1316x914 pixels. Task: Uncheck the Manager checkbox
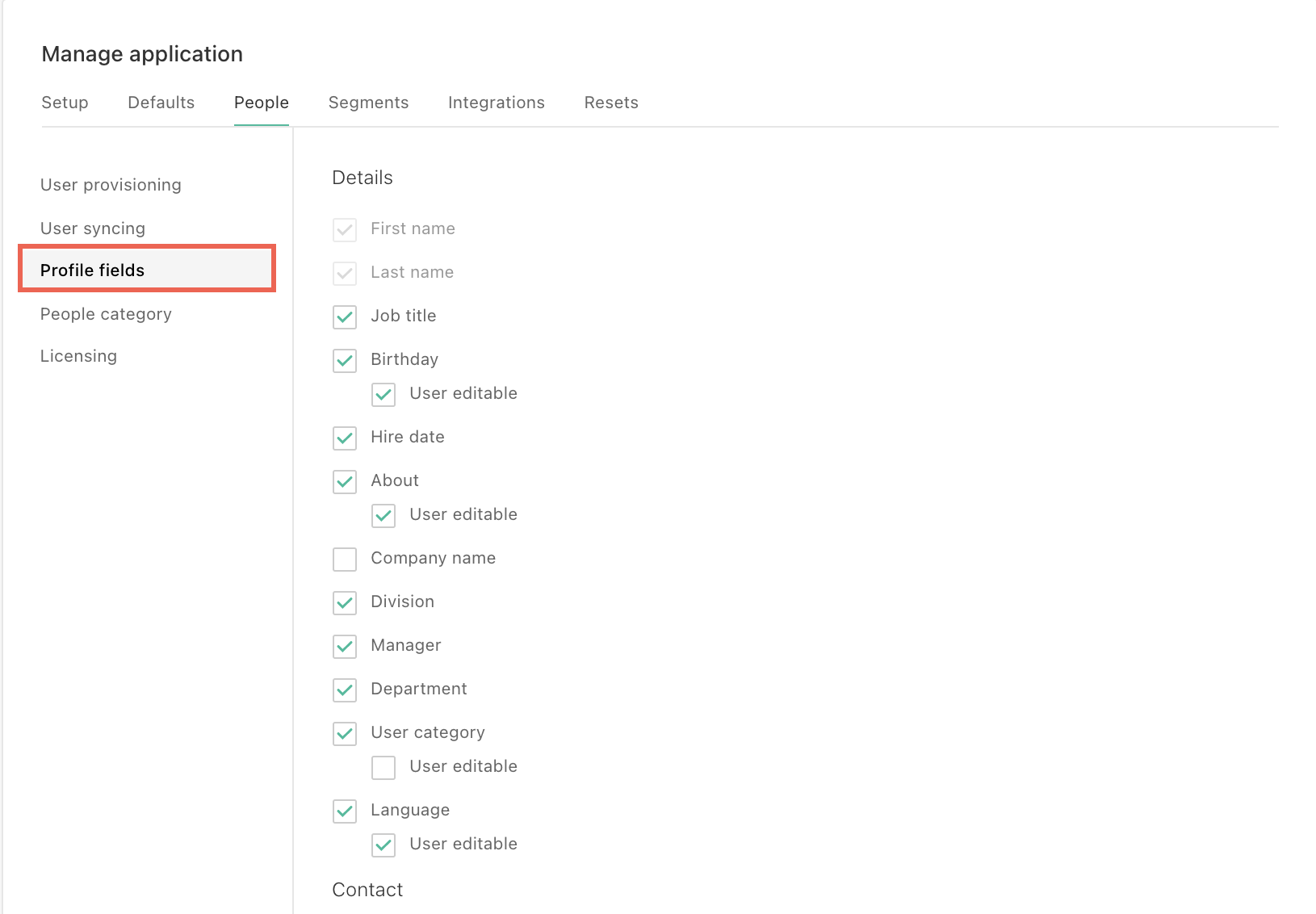tap(345, 646)
